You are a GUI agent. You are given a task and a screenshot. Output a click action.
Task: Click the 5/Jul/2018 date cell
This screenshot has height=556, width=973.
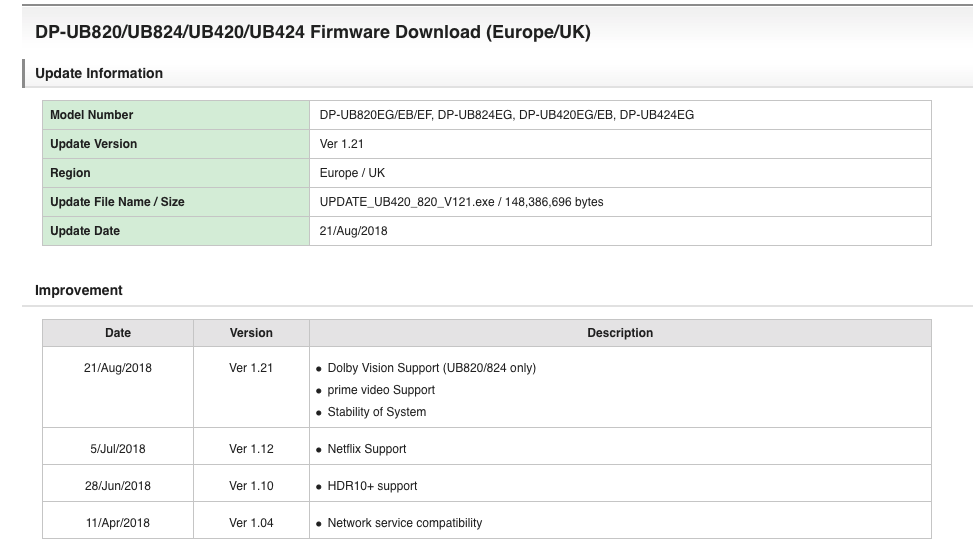click(118, 449)
